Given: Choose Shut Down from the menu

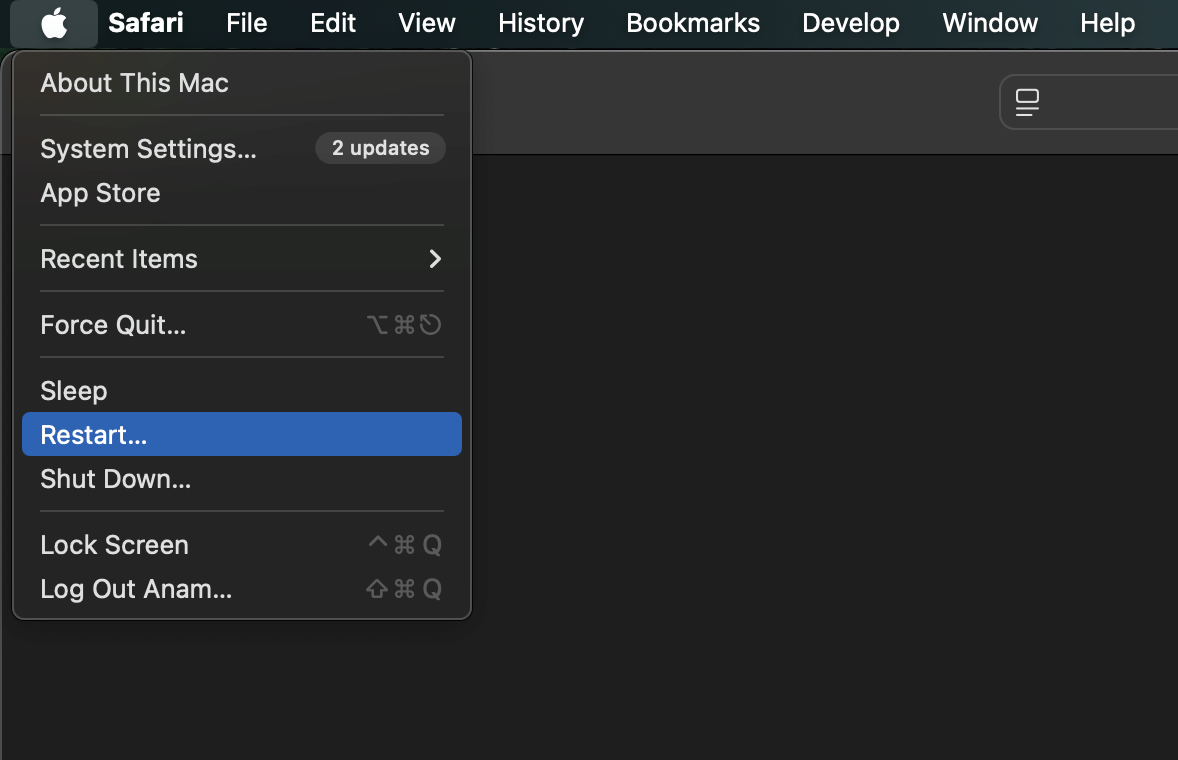Looking at the screenshot, I should [x=115, y=478].
